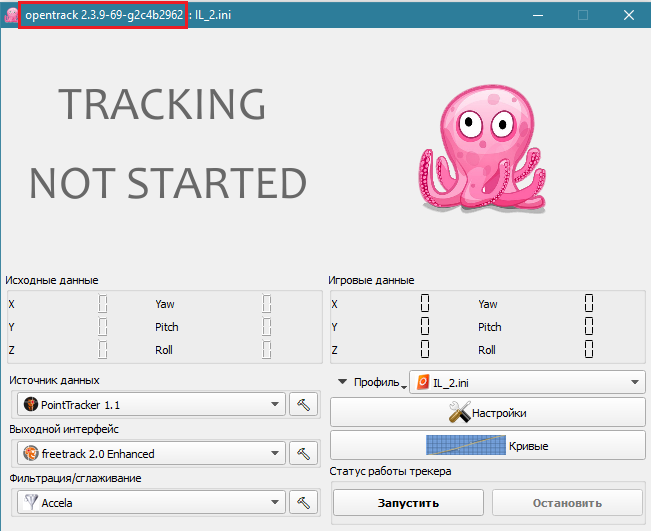
Task: Click Roll label under Исходные данные
Action: pyautogui.click(x=164, y=350)
